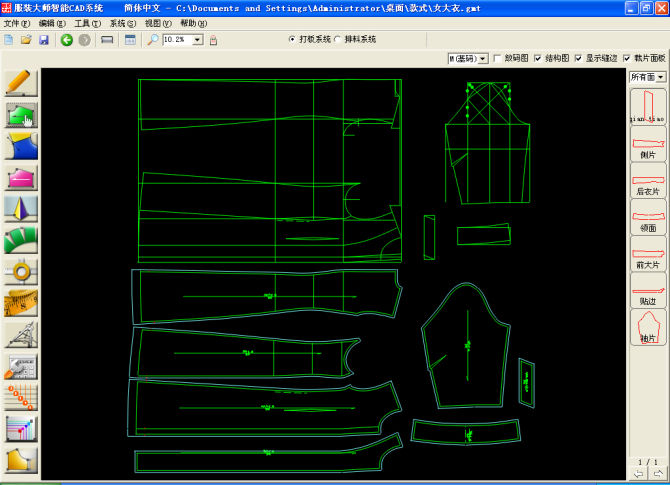This screenshot has width=670, height=485.
Task: Select the pencil drawing tool
Action: (x=21, y=83)
